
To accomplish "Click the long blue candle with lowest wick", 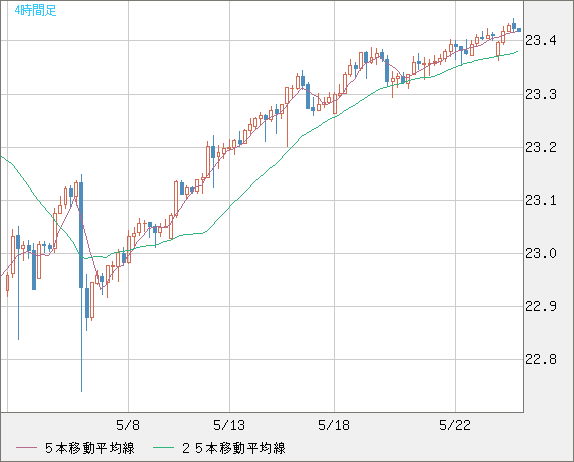I will pyautogui.click(x=81, y=283).
